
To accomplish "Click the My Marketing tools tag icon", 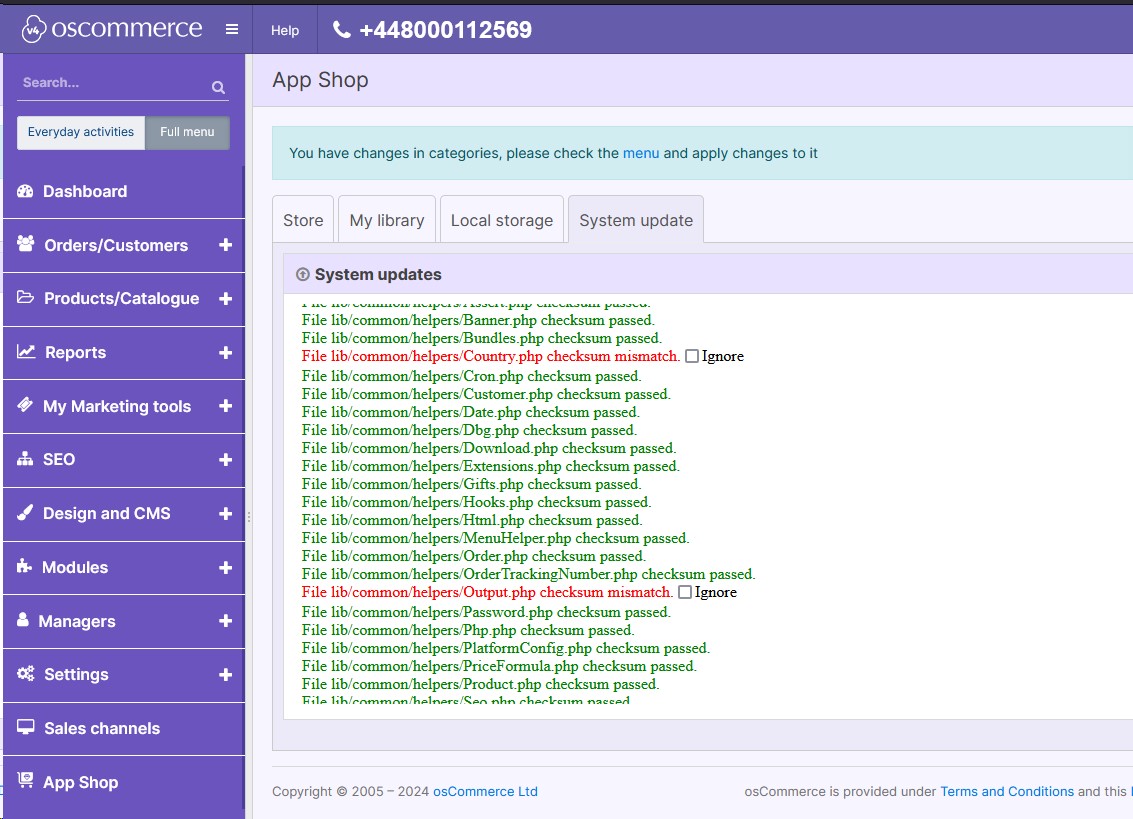I will pos(25,405).
